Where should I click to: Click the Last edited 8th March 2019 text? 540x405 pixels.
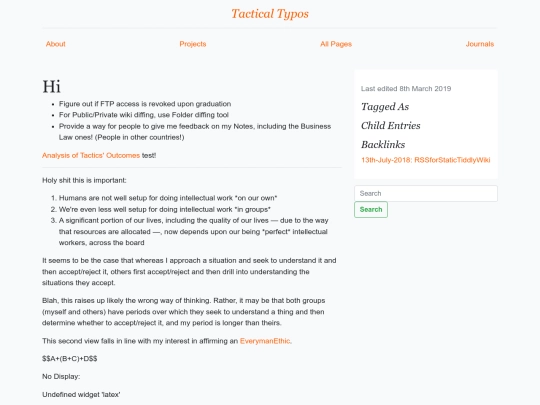[406, 89]
